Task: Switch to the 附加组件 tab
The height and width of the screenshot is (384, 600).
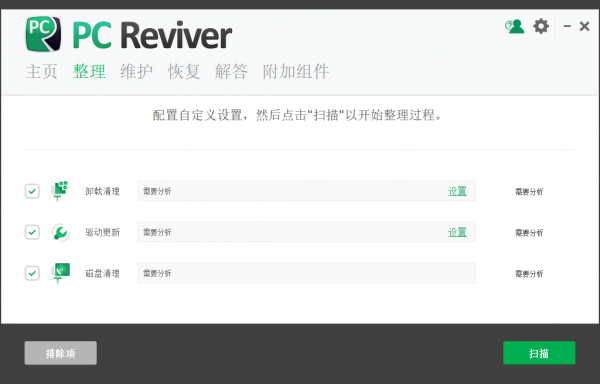Action: (296, 72)
